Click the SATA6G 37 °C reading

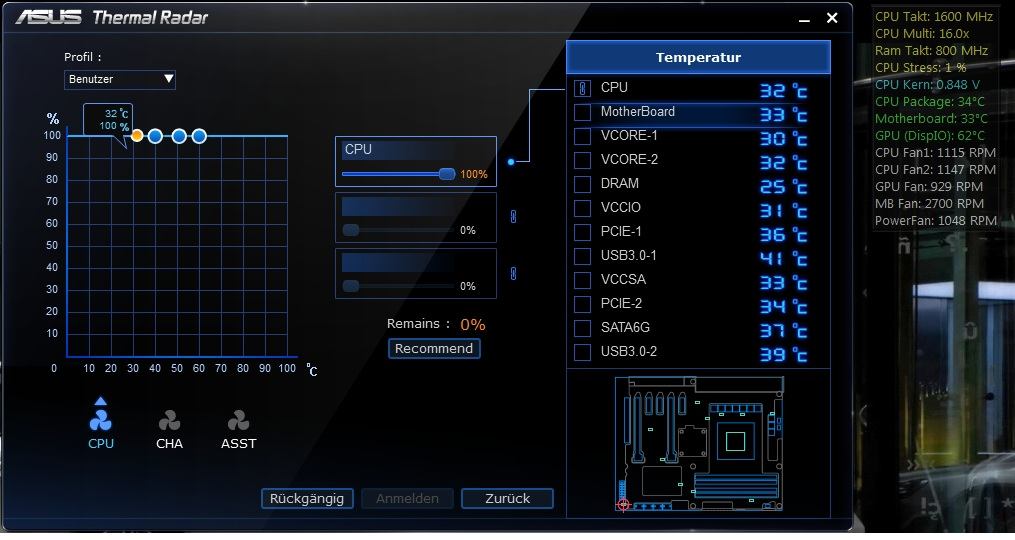coord(783,331)
